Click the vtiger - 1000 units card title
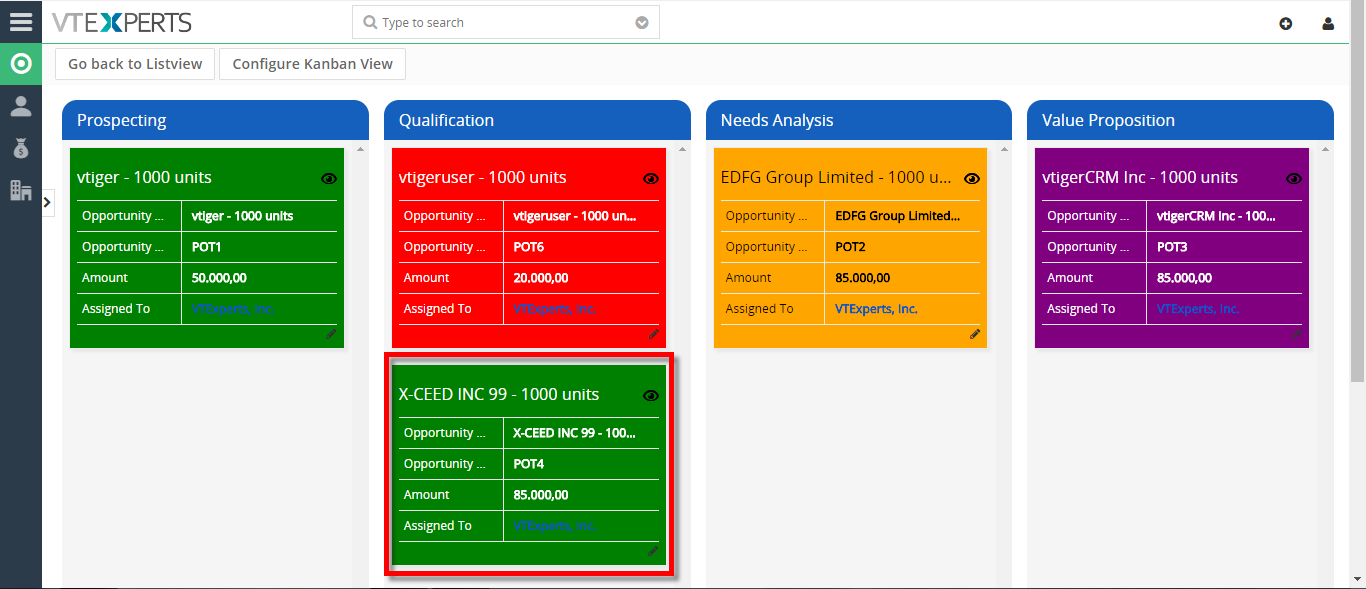The image size is (1366, 589). [x=144, y=177]
